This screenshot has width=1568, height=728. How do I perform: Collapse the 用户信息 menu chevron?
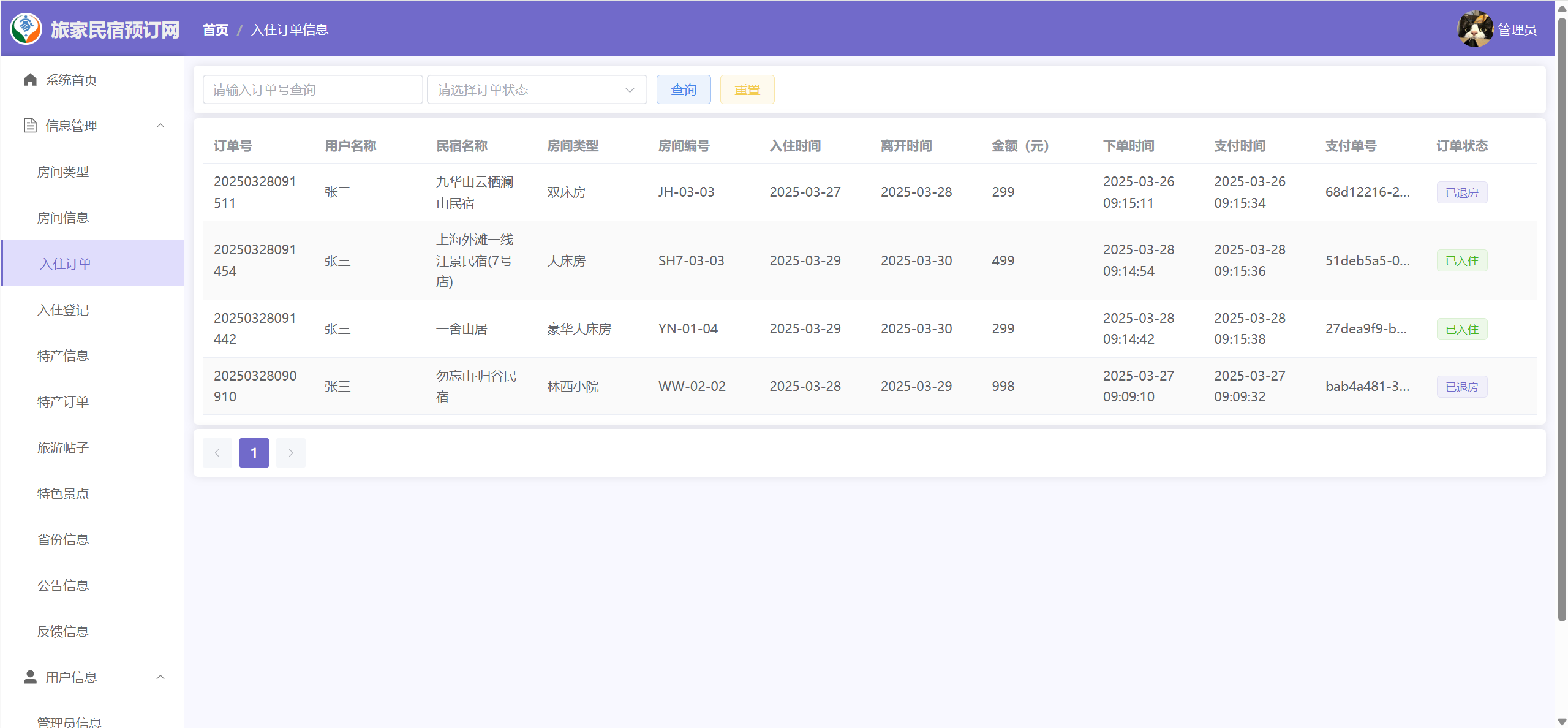160,677
